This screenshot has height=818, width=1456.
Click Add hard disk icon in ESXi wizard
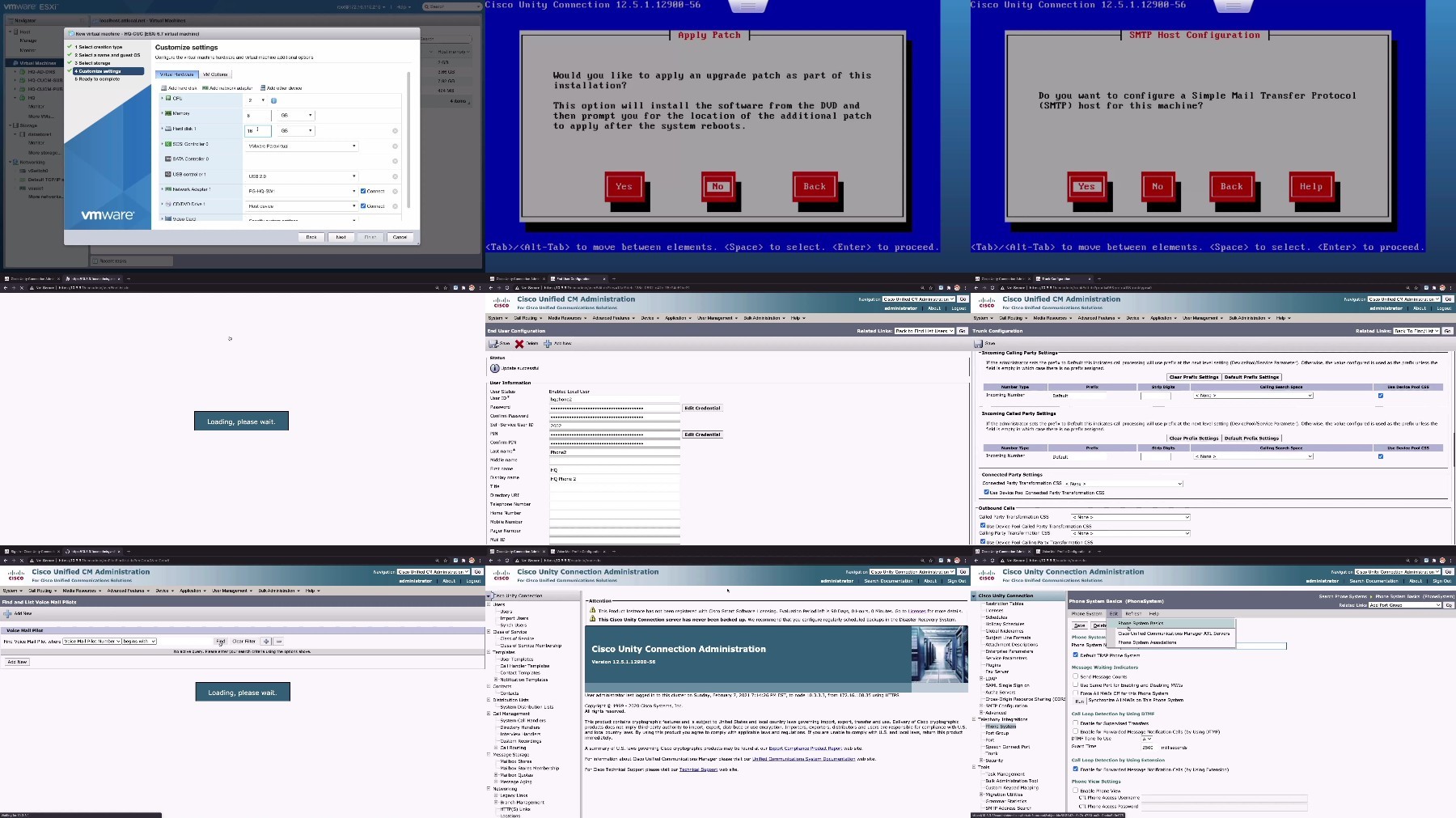163,88
